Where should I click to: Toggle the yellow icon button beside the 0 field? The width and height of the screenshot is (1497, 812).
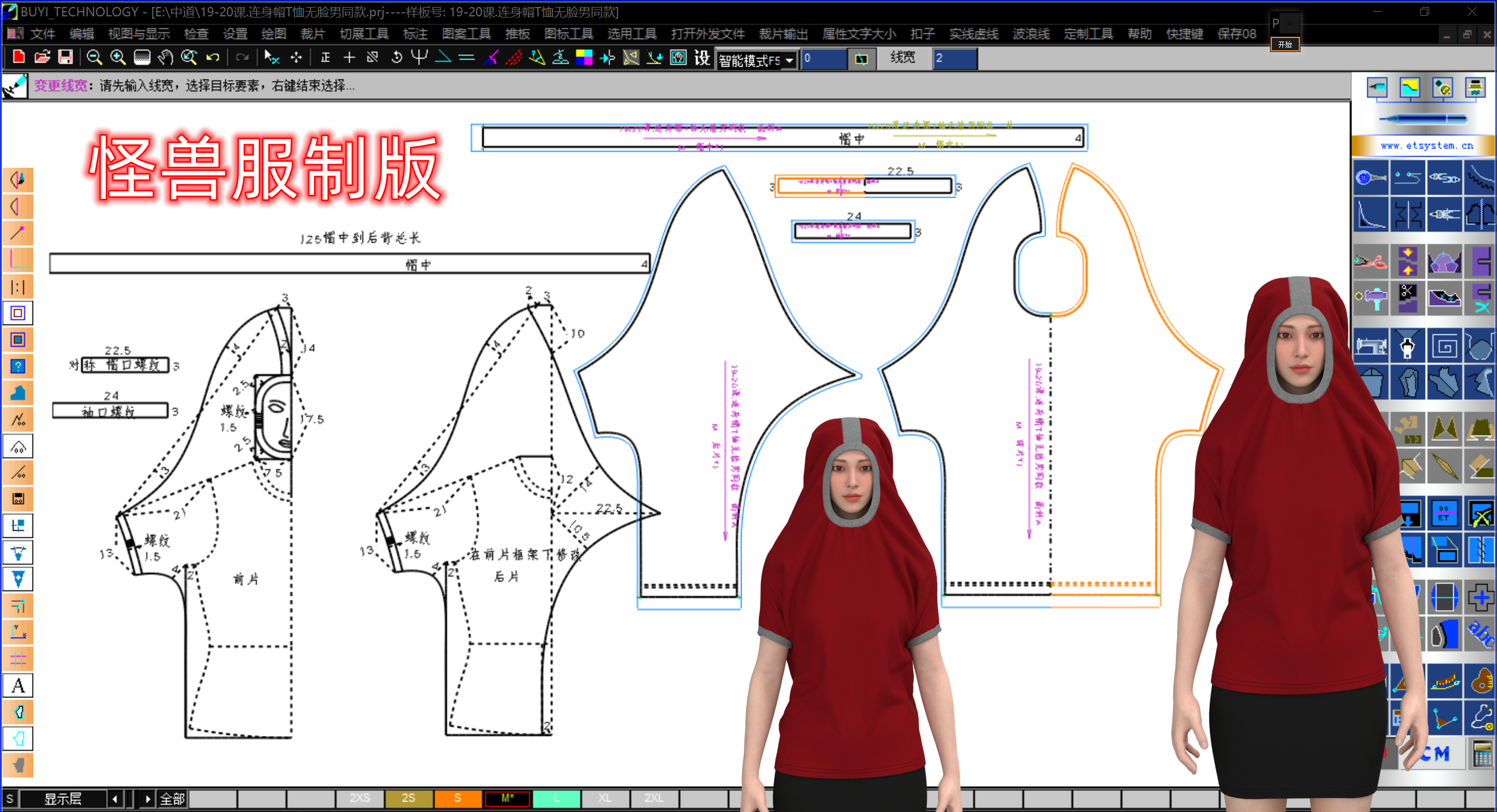[861, 59]
